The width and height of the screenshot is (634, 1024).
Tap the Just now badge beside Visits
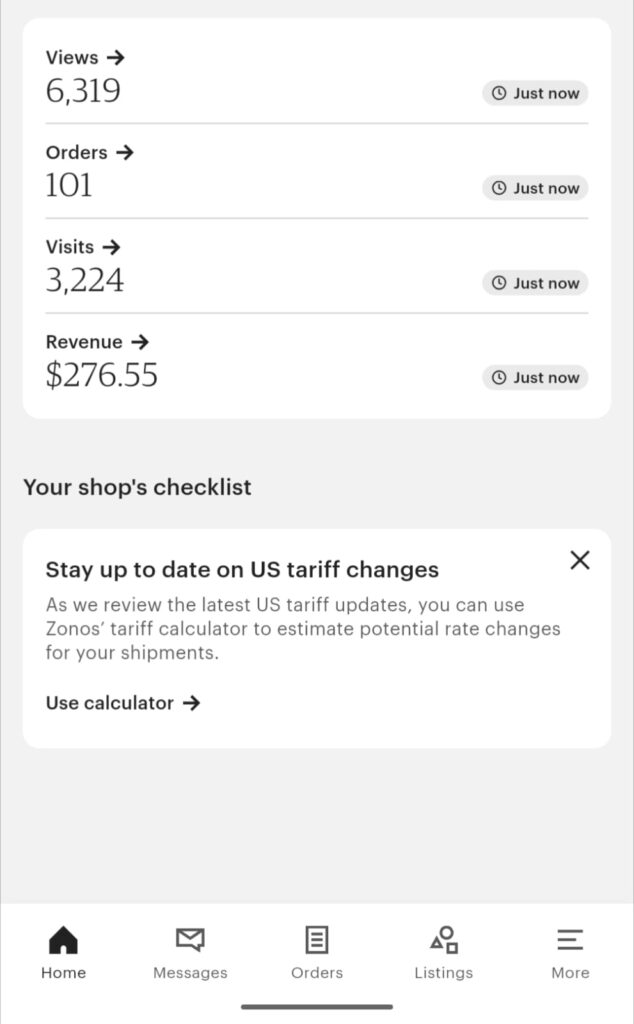pos(535,283)
